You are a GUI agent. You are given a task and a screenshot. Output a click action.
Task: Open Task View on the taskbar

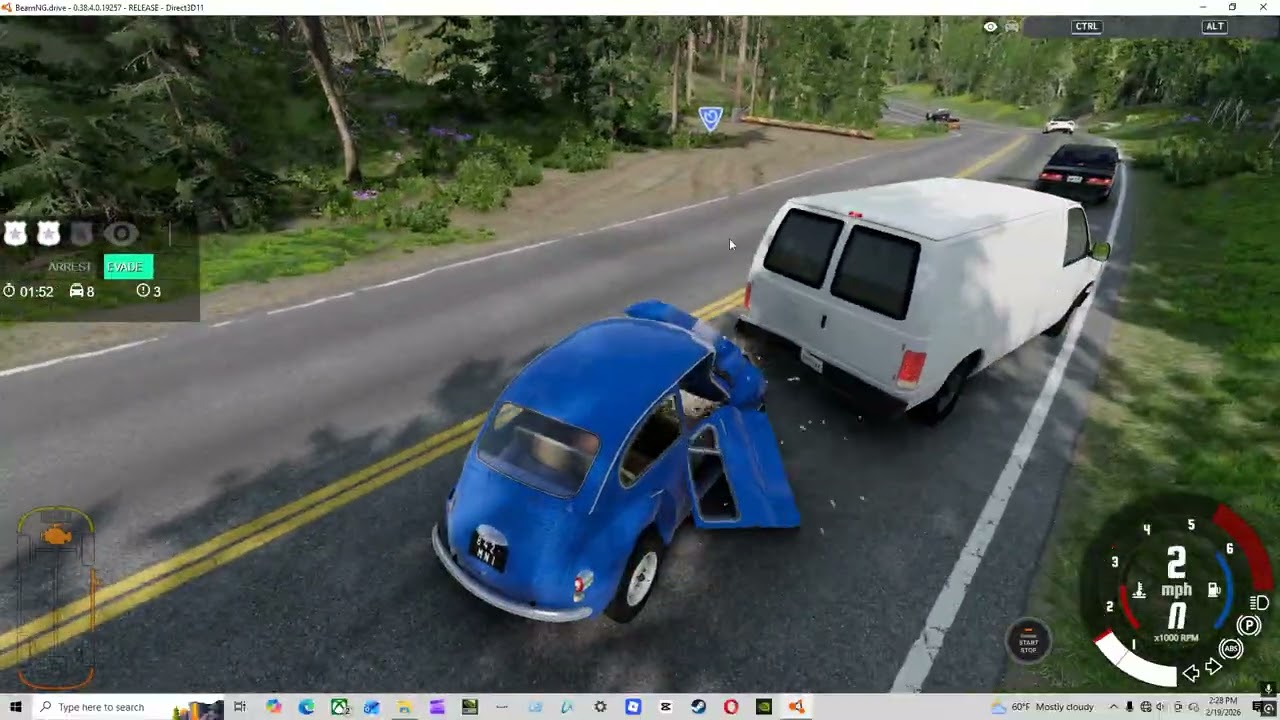point(239,707)
